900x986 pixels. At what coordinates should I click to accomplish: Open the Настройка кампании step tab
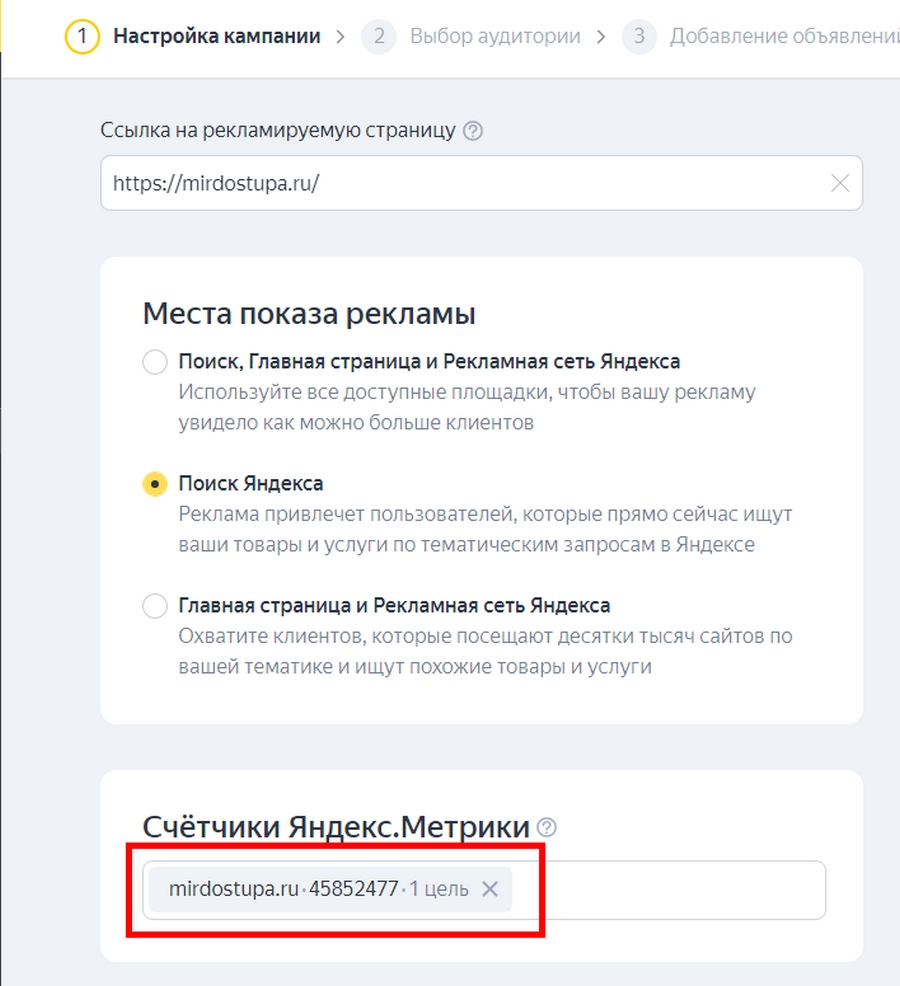[x=217, y=37]
